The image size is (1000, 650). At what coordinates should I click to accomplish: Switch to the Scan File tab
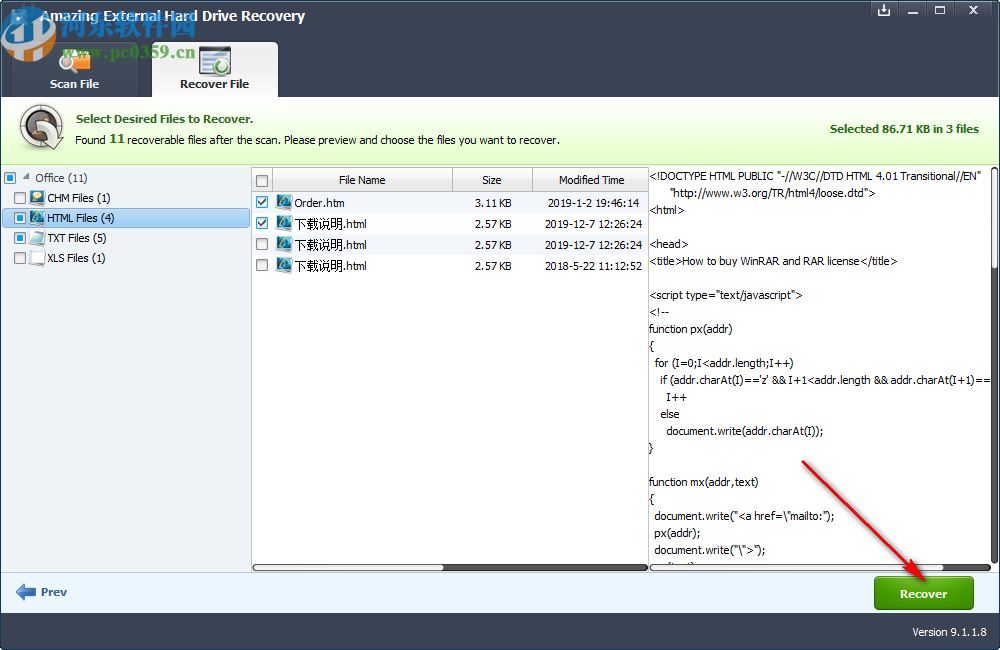[75, 70]
